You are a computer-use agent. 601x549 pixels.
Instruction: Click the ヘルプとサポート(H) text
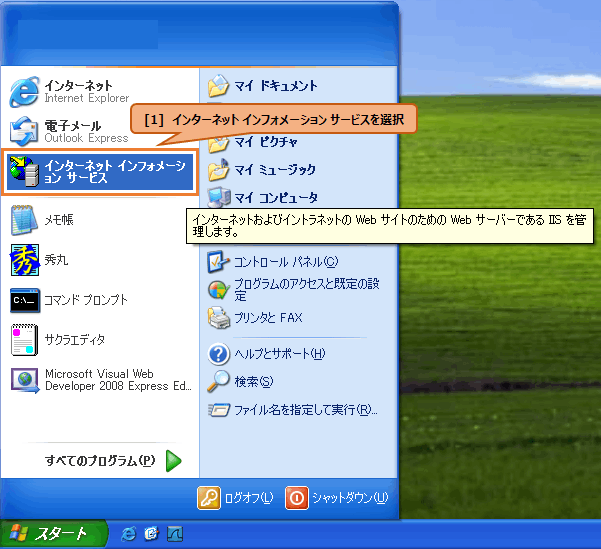point(280,353)
